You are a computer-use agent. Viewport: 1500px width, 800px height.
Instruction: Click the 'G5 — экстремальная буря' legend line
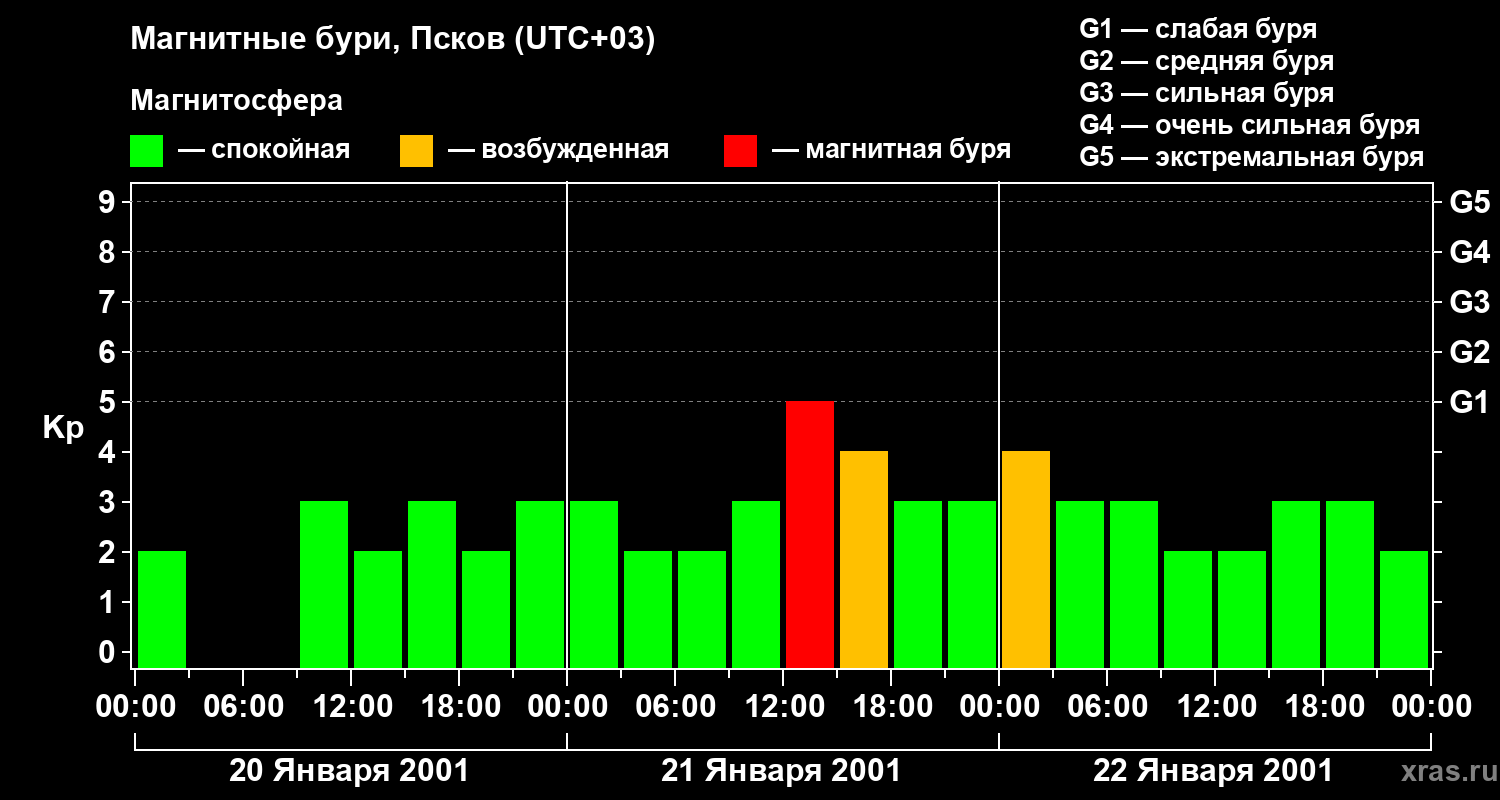pyautogui.click(x=1252, y=157)
